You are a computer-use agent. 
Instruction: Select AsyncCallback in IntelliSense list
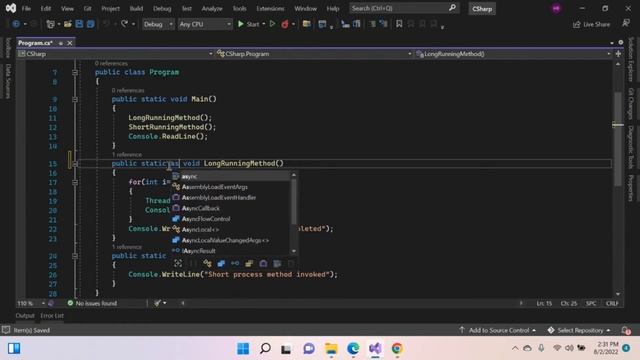pyautogui.click(x=231, y=208)
